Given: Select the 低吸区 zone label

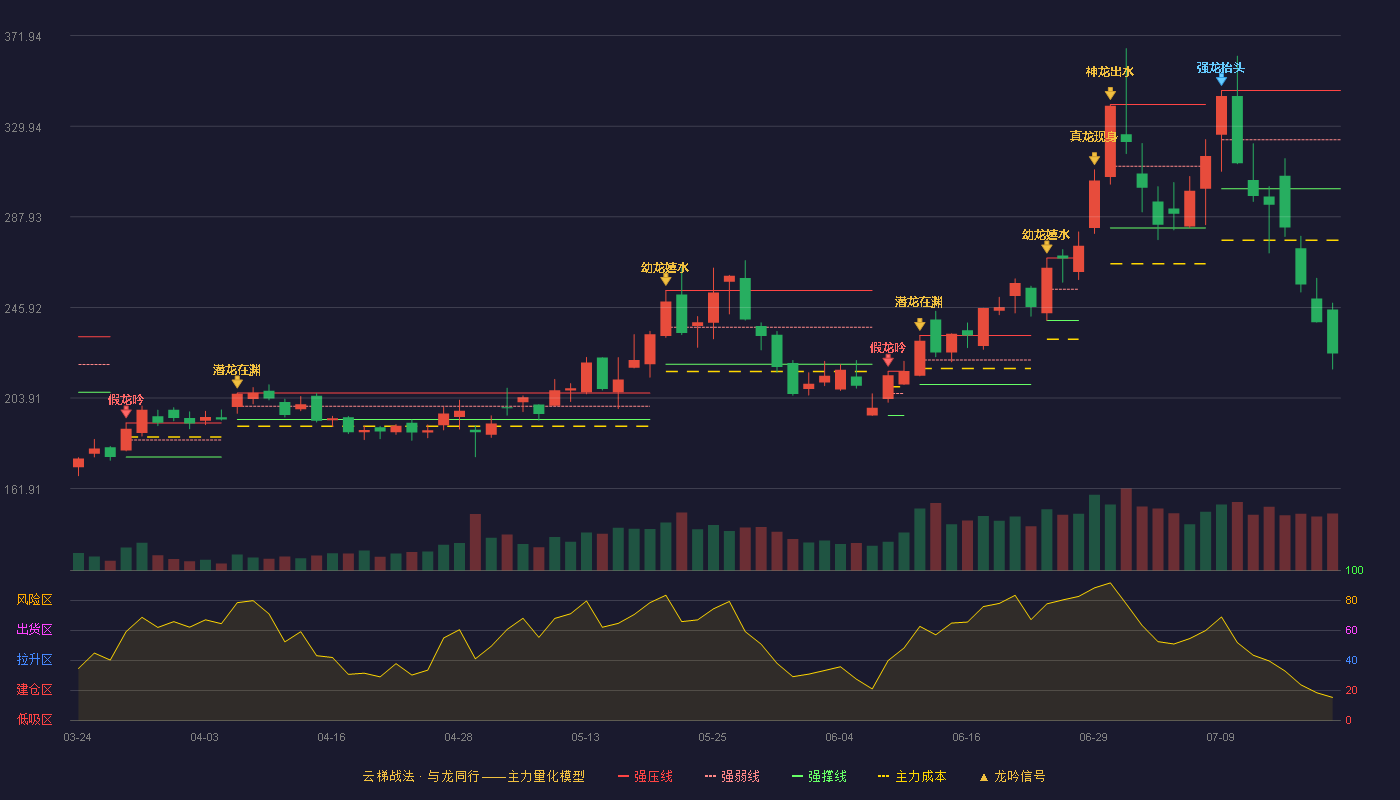Looking at the screenshot, I should pyautogui.click(x=35, y=719).
